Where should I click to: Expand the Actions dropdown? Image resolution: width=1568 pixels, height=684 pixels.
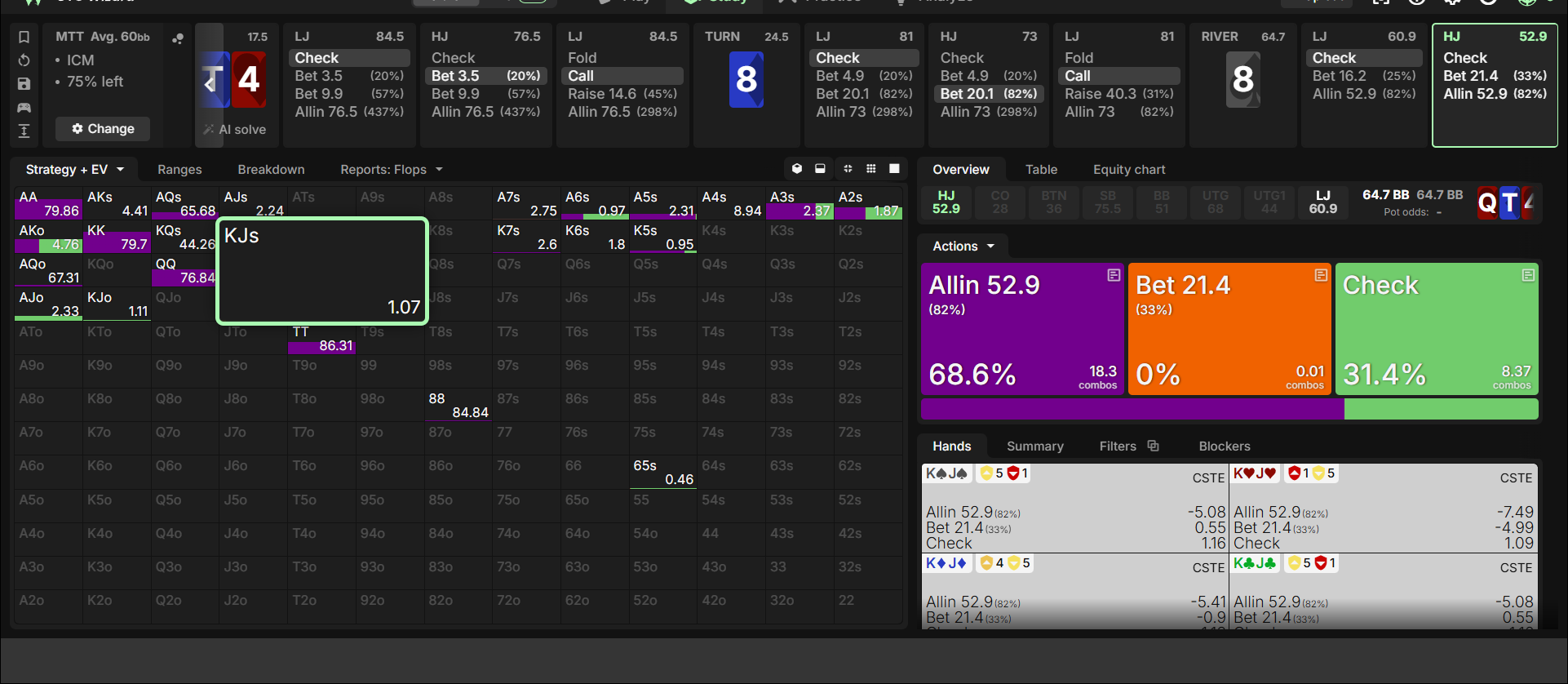[964, 247]
